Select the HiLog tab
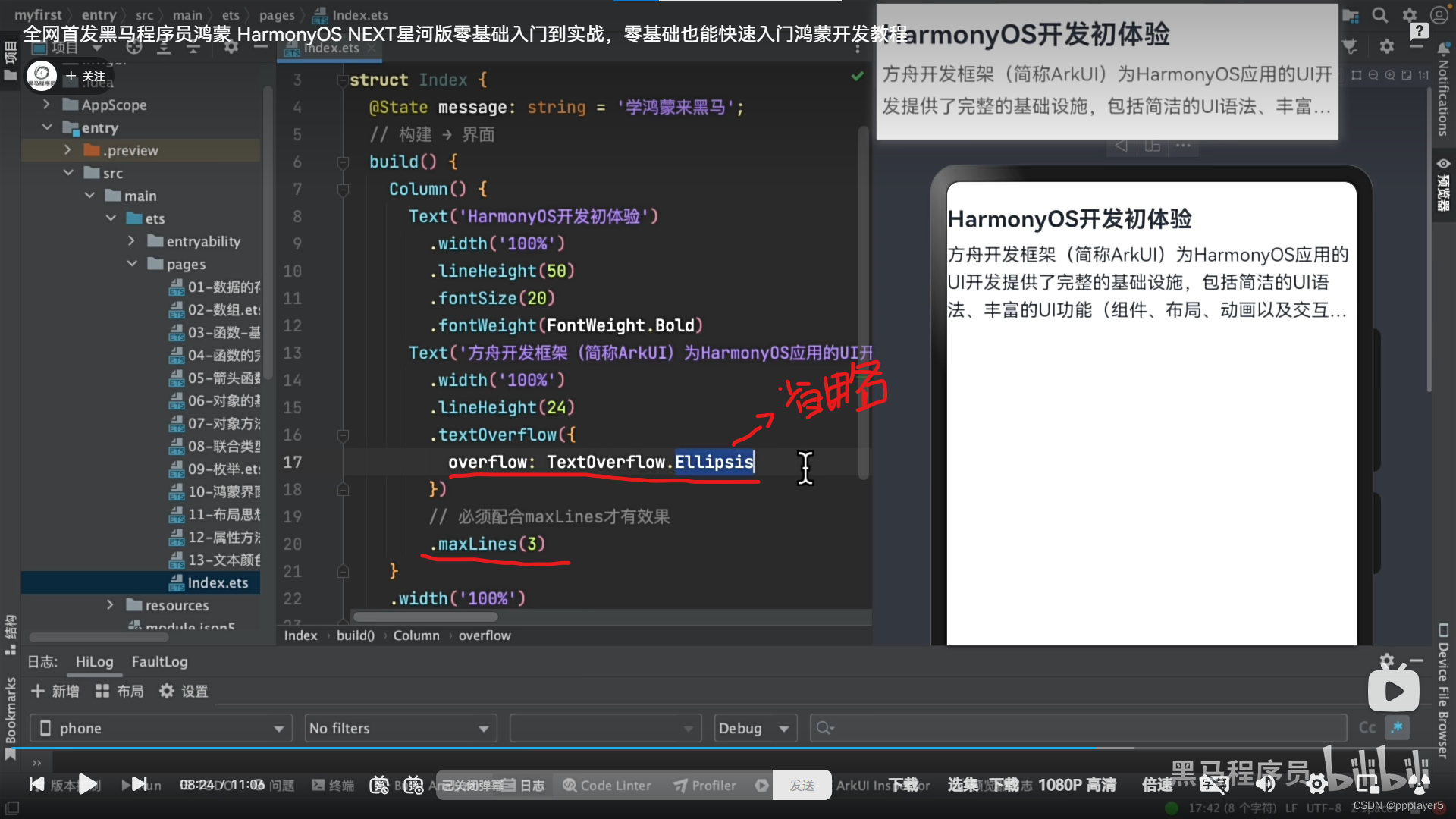1456x819 pixels. (94, 661)
